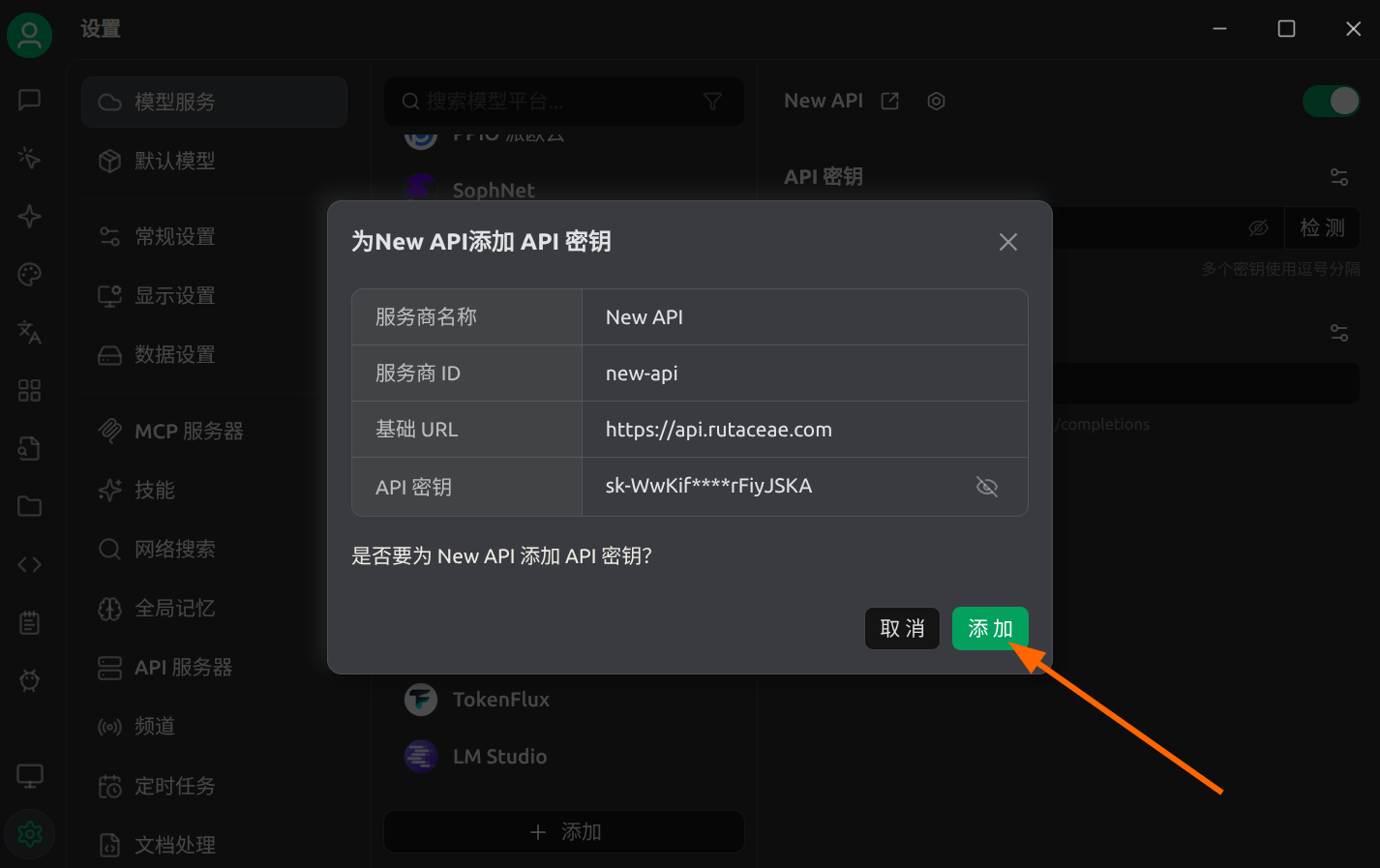Viewport: 1380px width, 868px height.
Task: Click the four-point sparkle icon in the sidebar
Action: (x=29, y=216)
